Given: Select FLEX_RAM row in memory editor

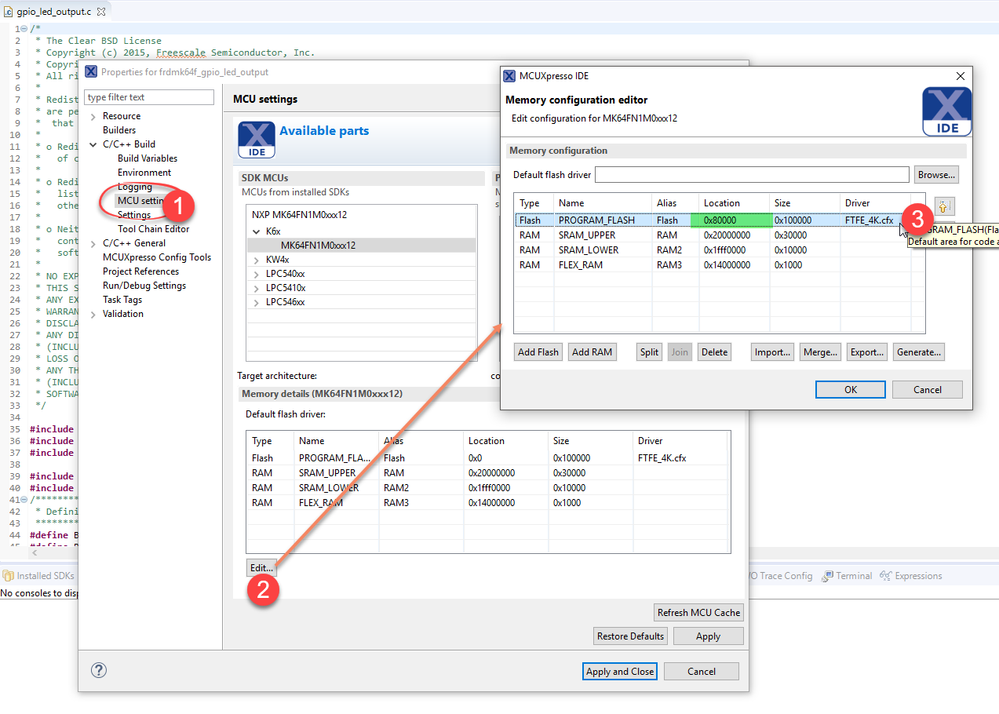Looking at the screenshot, I should [719, 265].
